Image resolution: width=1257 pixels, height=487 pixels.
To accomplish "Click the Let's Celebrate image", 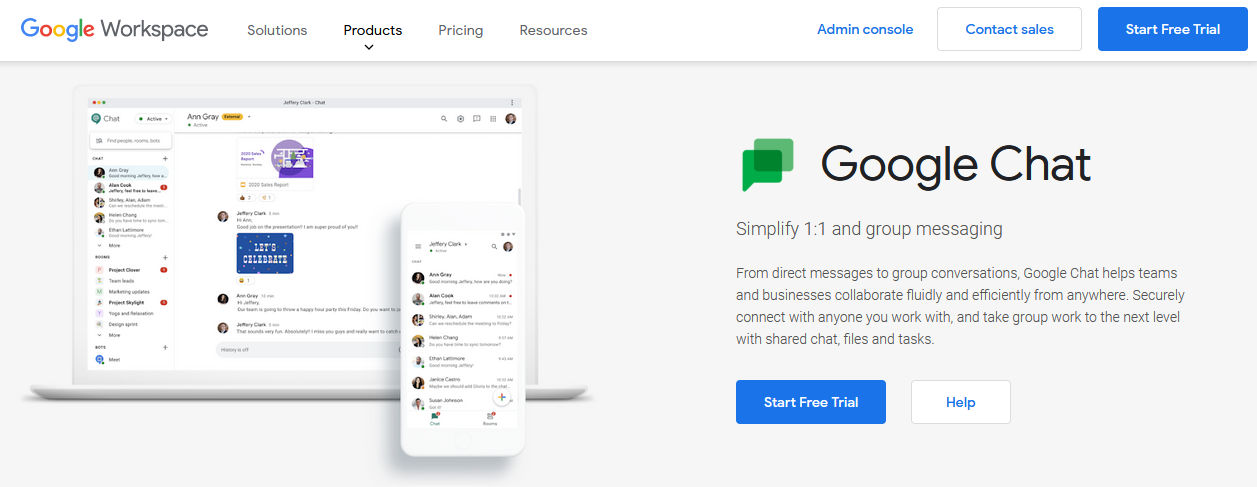I will tap(265, 253).
